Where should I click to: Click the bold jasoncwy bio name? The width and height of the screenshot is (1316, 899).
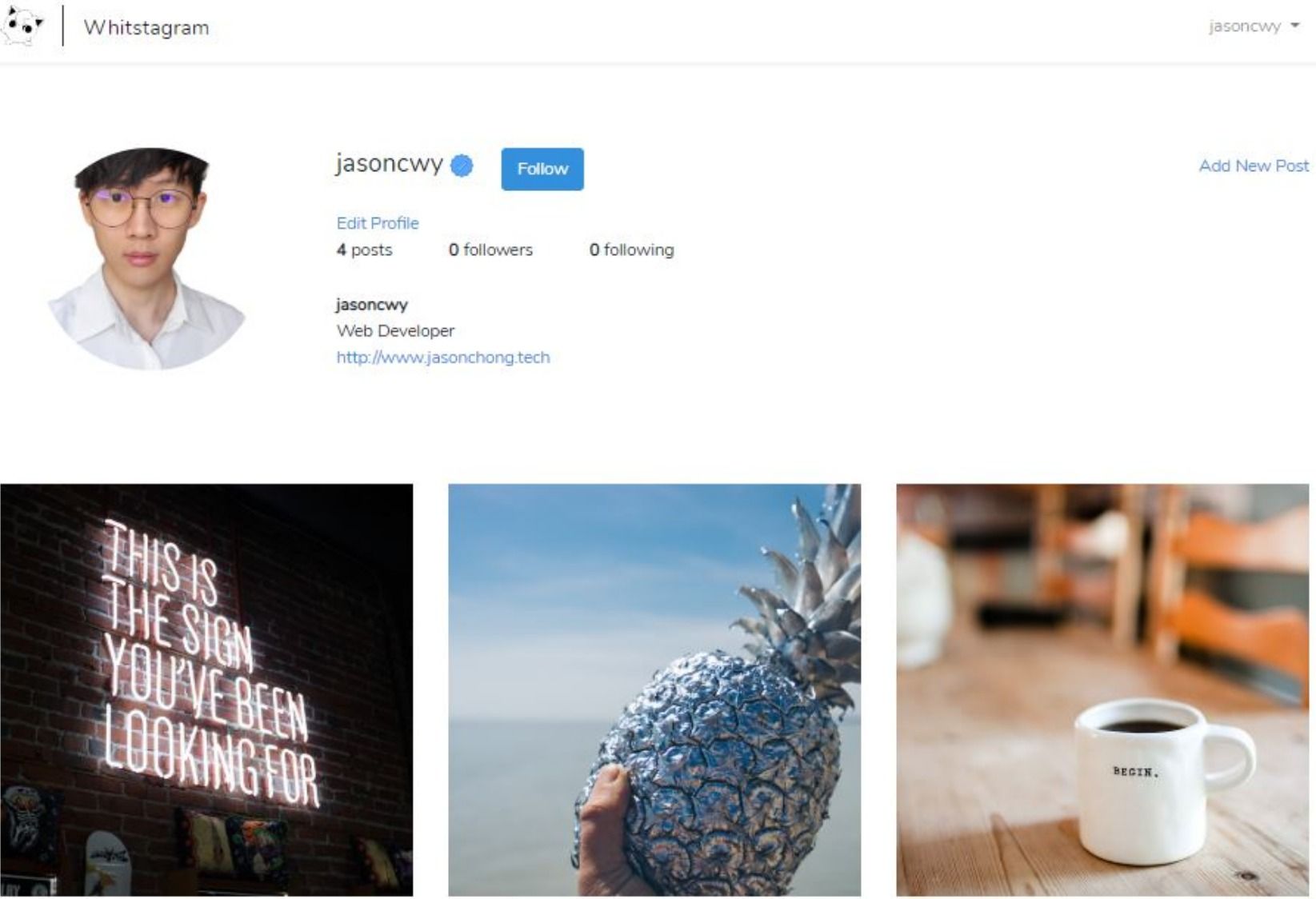coord(372,305)
